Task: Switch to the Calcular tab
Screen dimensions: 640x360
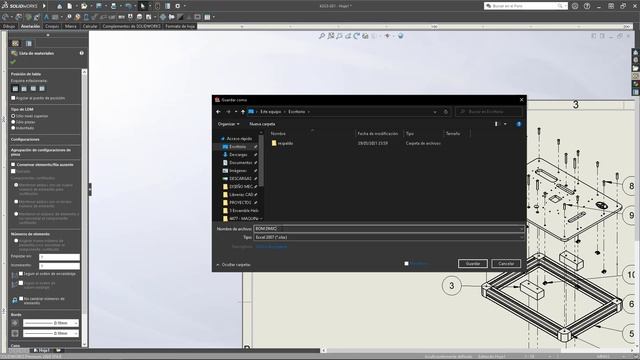Action: click(x=90, y=26)
